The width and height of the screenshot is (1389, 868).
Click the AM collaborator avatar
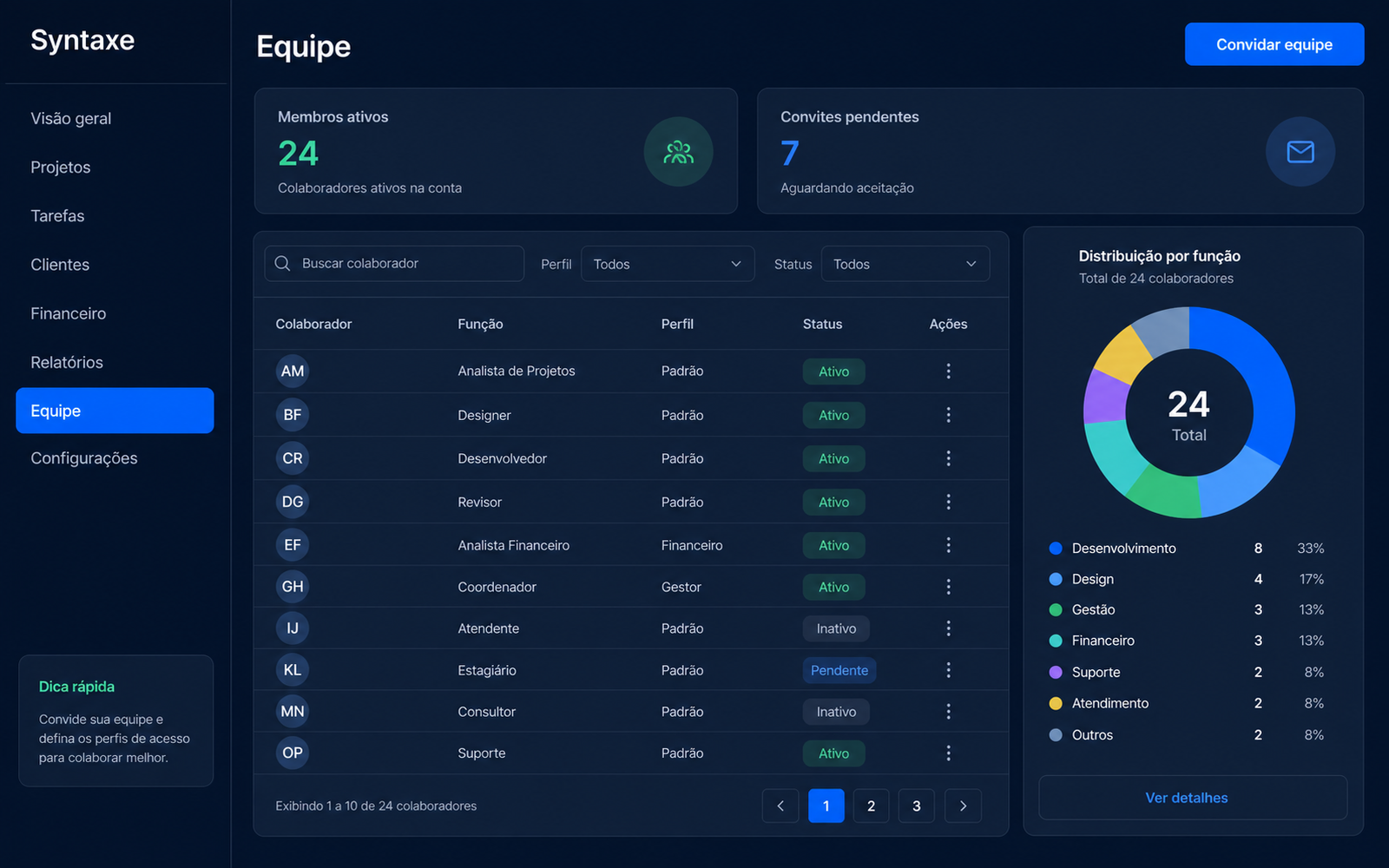(293, 372)
